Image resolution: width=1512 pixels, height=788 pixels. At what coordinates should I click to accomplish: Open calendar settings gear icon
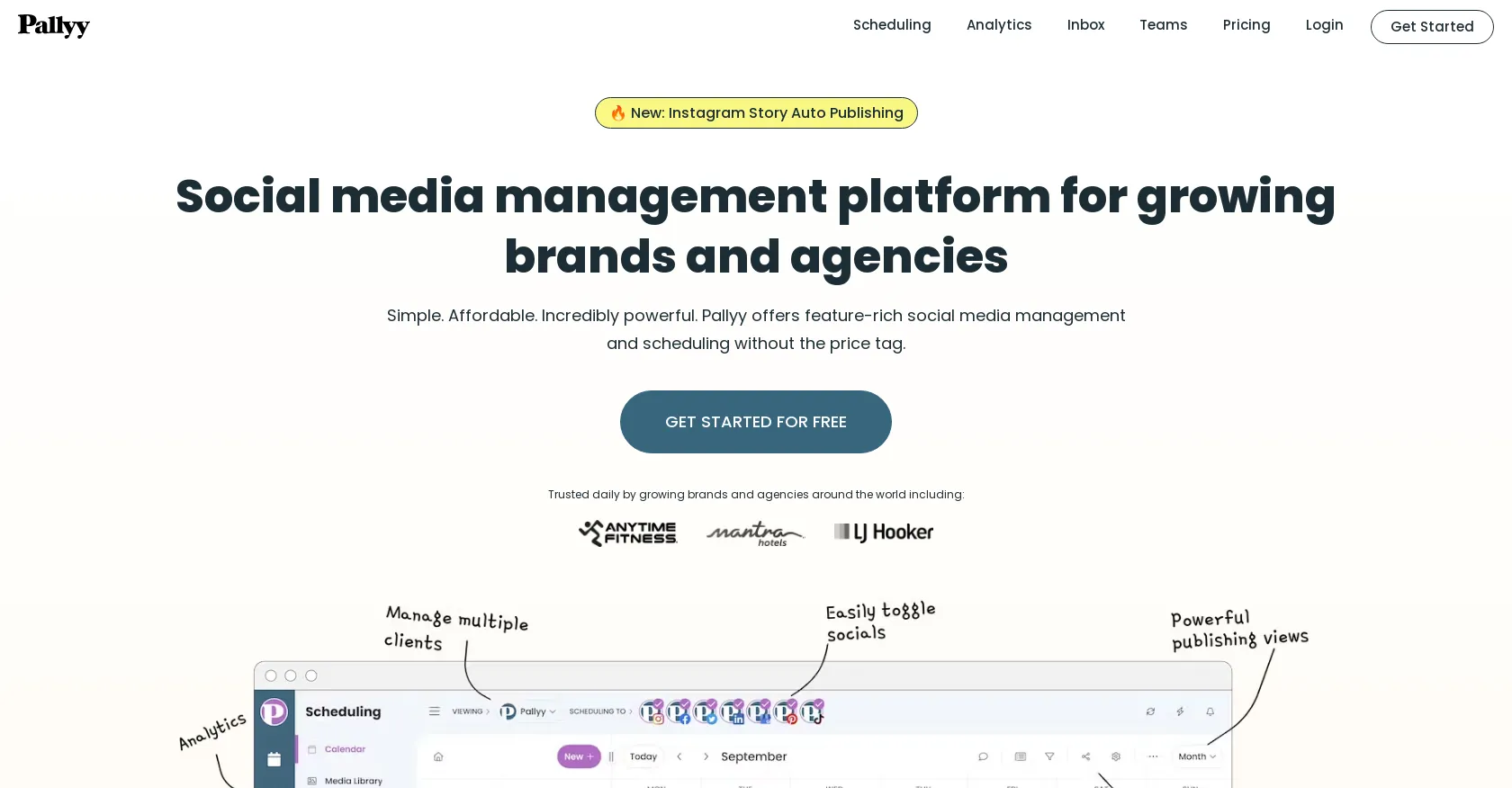click(x=1116, y=757)
